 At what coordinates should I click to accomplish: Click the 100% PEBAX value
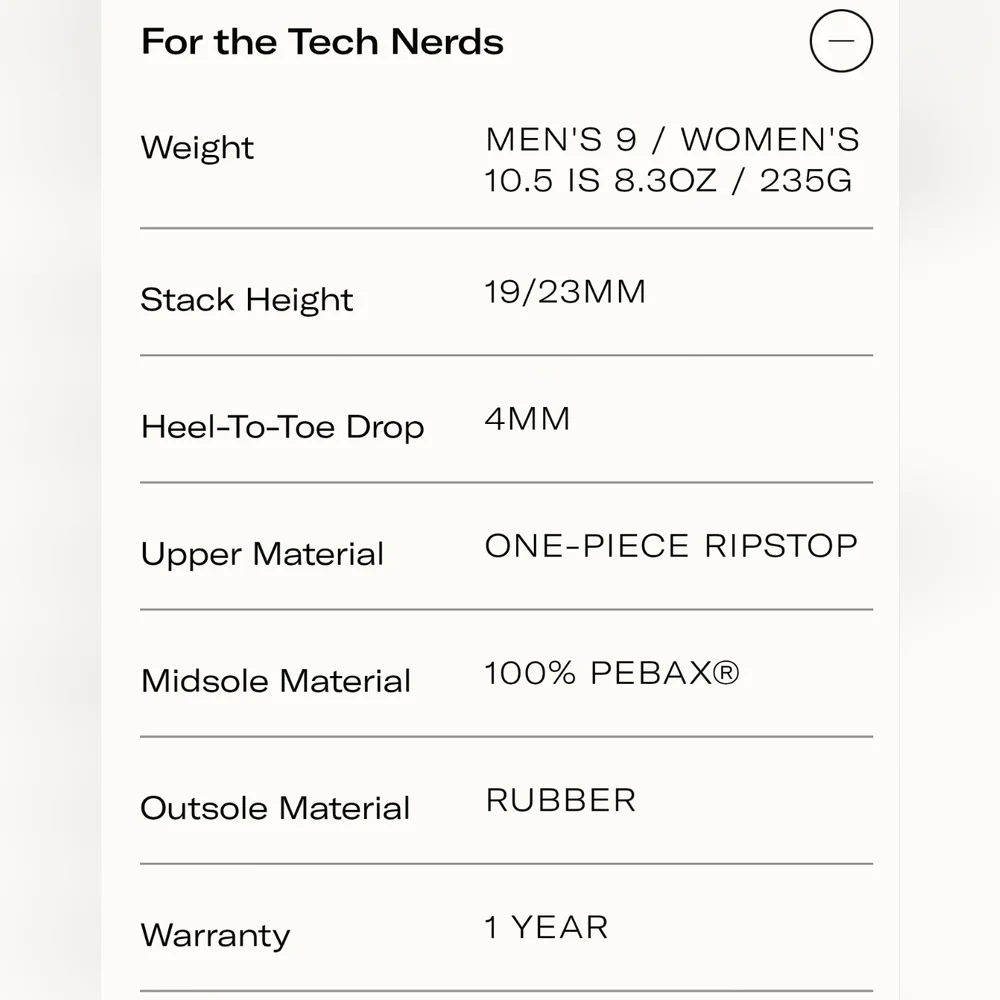click(x=612, y=673)
